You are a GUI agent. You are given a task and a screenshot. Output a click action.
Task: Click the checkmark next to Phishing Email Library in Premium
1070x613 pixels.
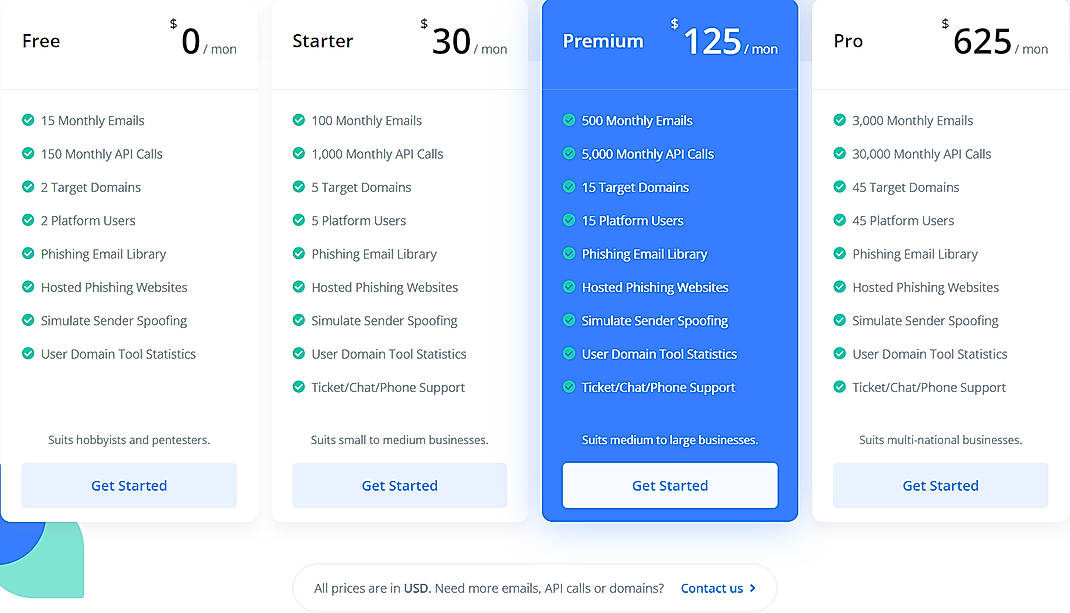[x=569, y=253]
